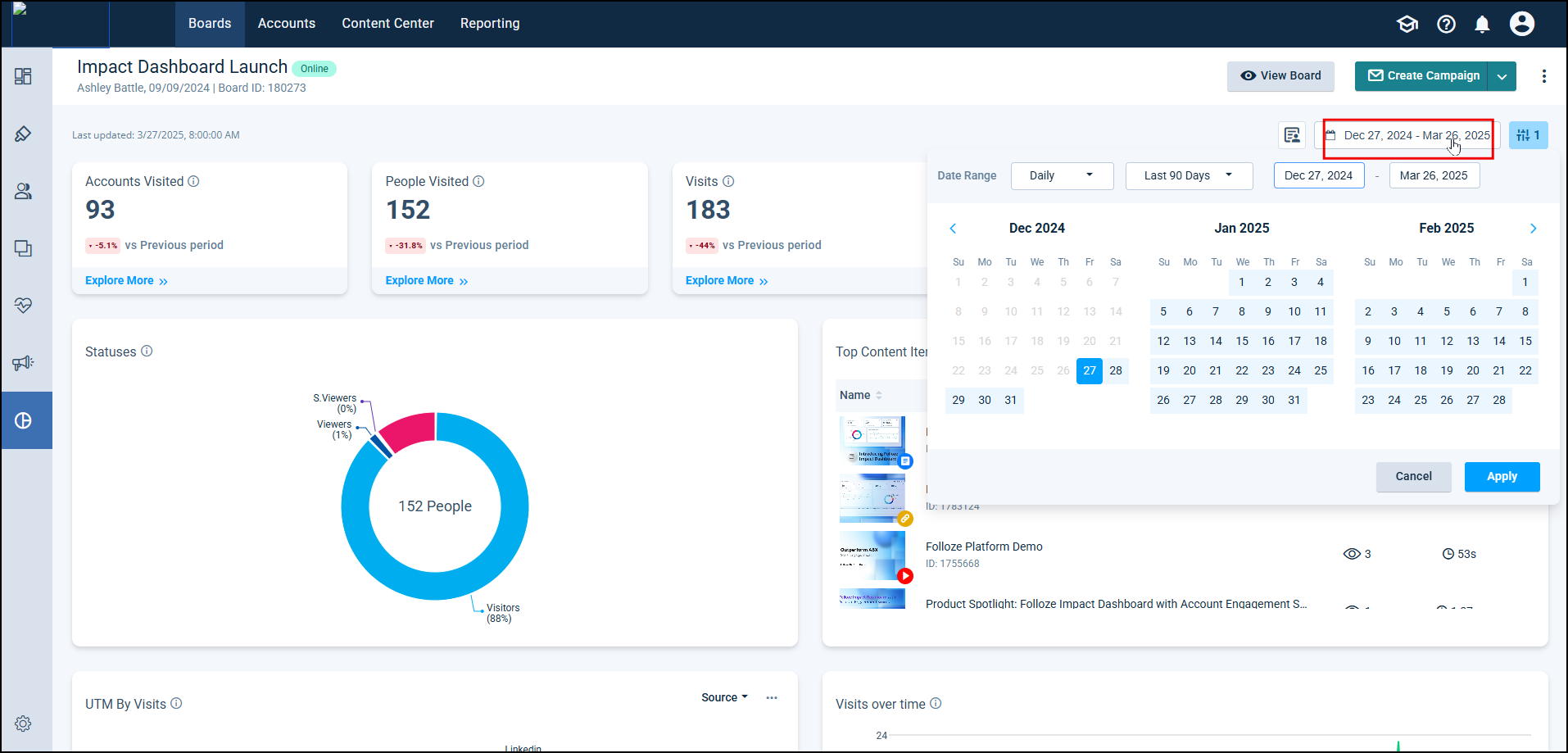Expand the Create Campaign dropdown arrow
Screen dimensions: 1568x753
click(1502, 76)
